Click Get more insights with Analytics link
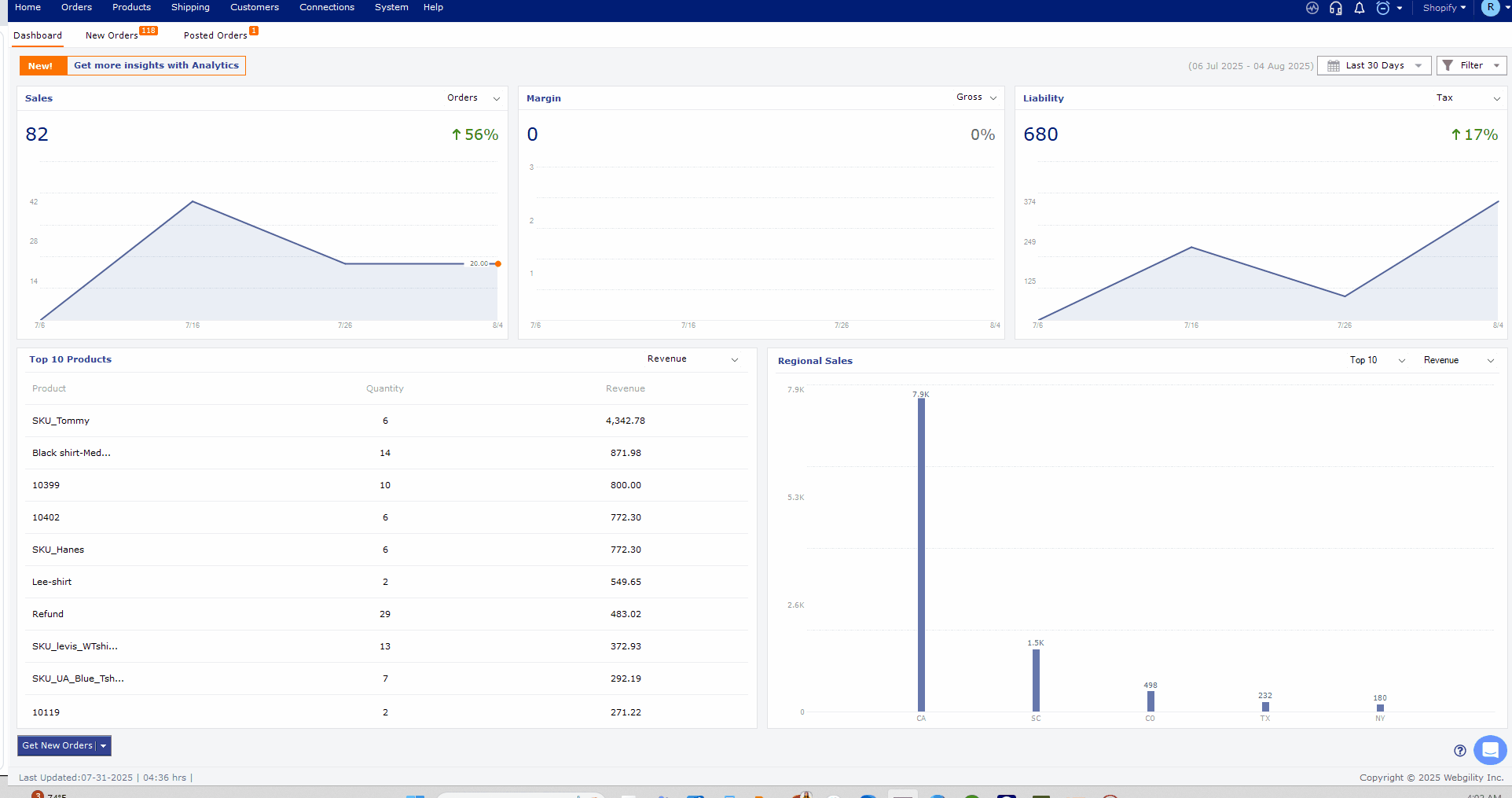This screenshot has width=1512, height=798. [156, 66]
